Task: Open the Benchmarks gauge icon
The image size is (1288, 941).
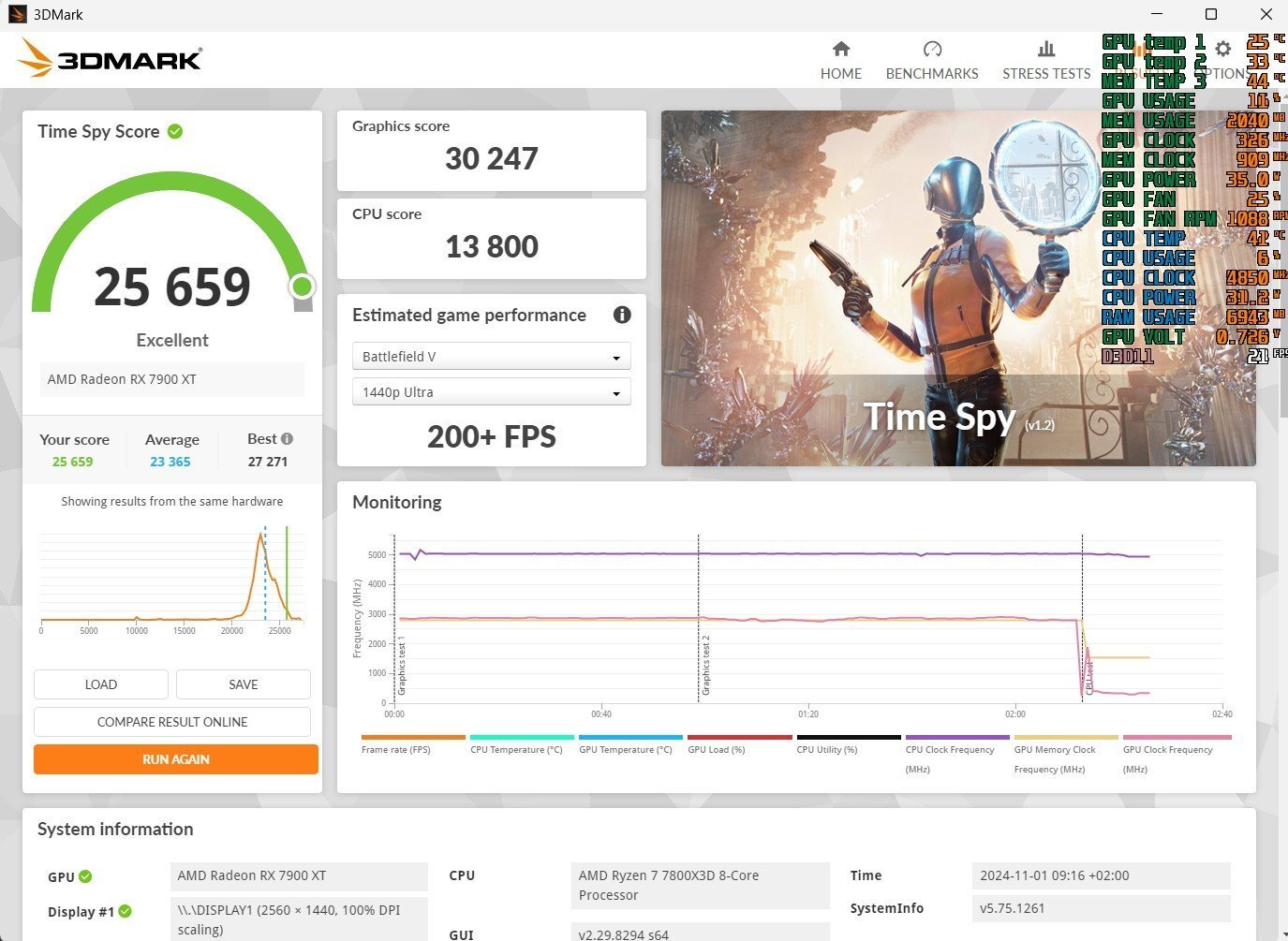Action: (932, 49)
